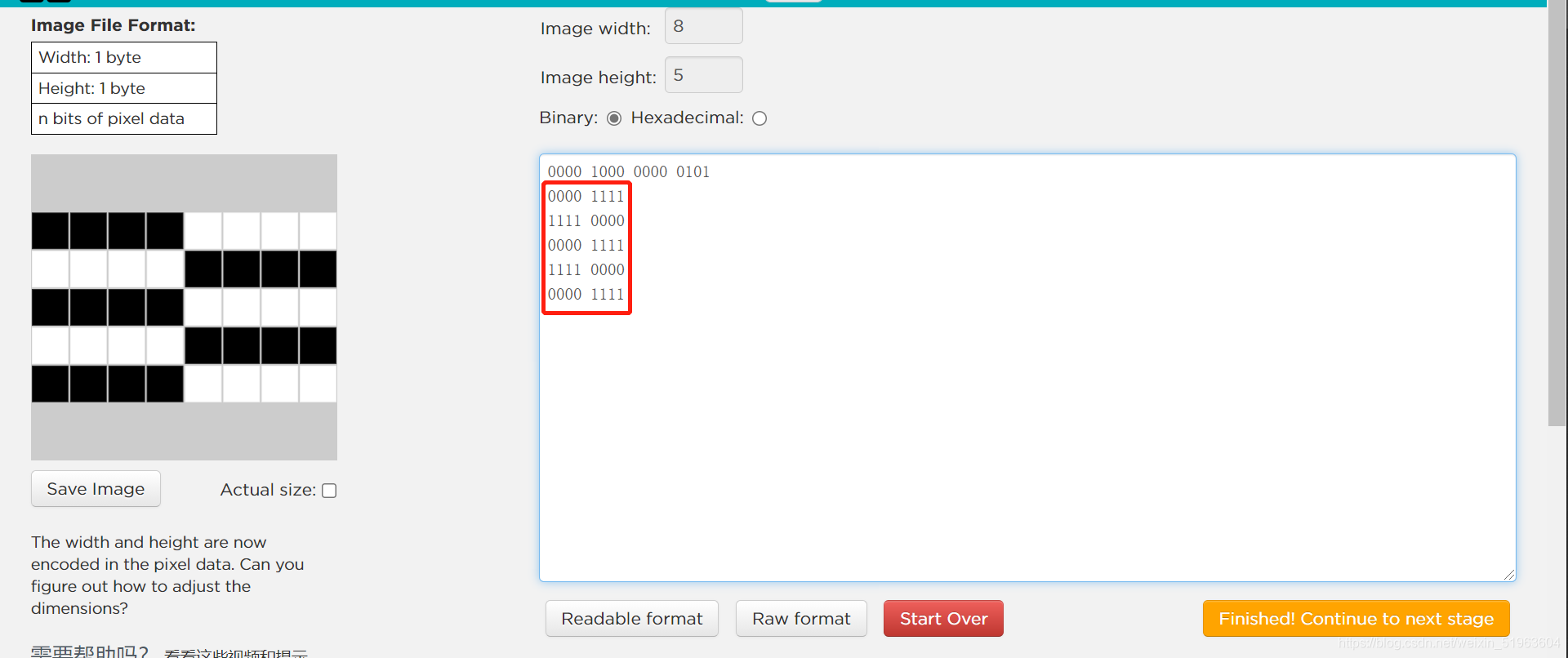The image size is (1568, 658).
Task: Click the Image height input field
Action: click(703, 75)
